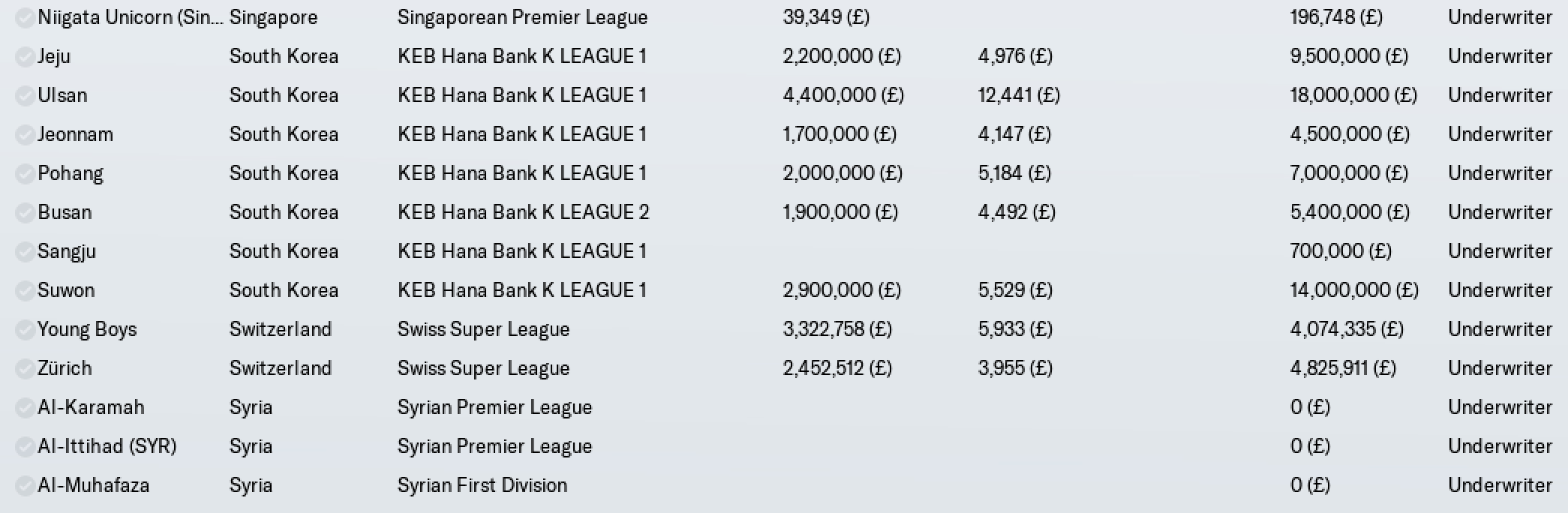Image resolution: width=1568 pixels, height=513 pixels.
Task: Click the check icon for Zürich
Action: 25,368
